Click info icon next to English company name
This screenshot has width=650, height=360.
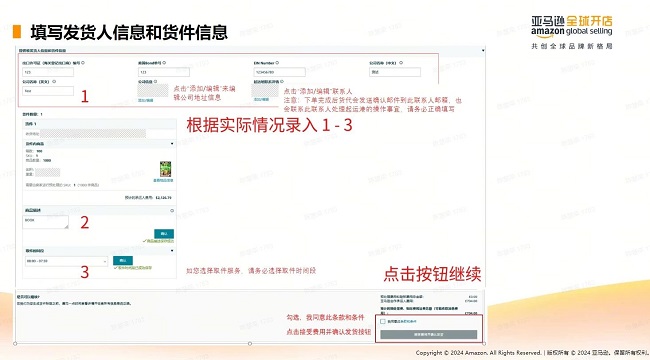click(54, 82)
